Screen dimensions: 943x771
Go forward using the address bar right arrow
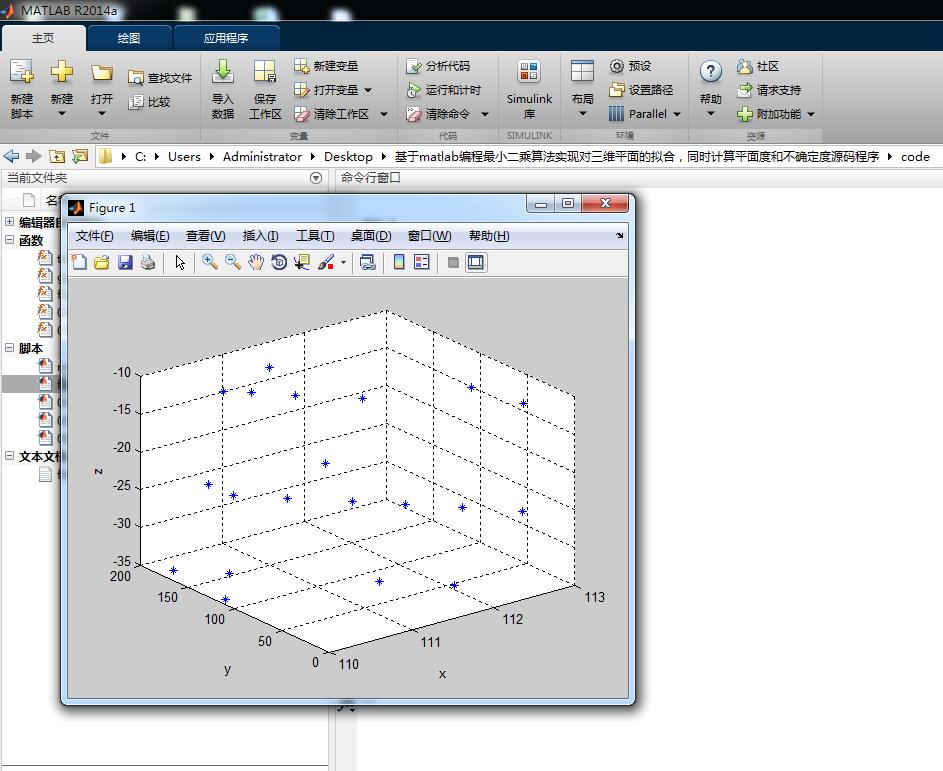click(x=34, y=156)
